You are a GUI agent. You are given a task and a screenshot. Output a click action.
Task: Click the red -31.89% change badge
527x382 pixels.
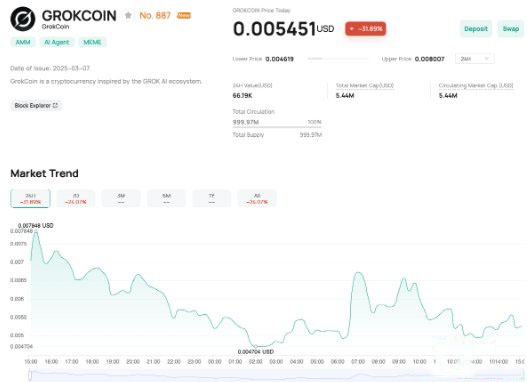point(366,29)
